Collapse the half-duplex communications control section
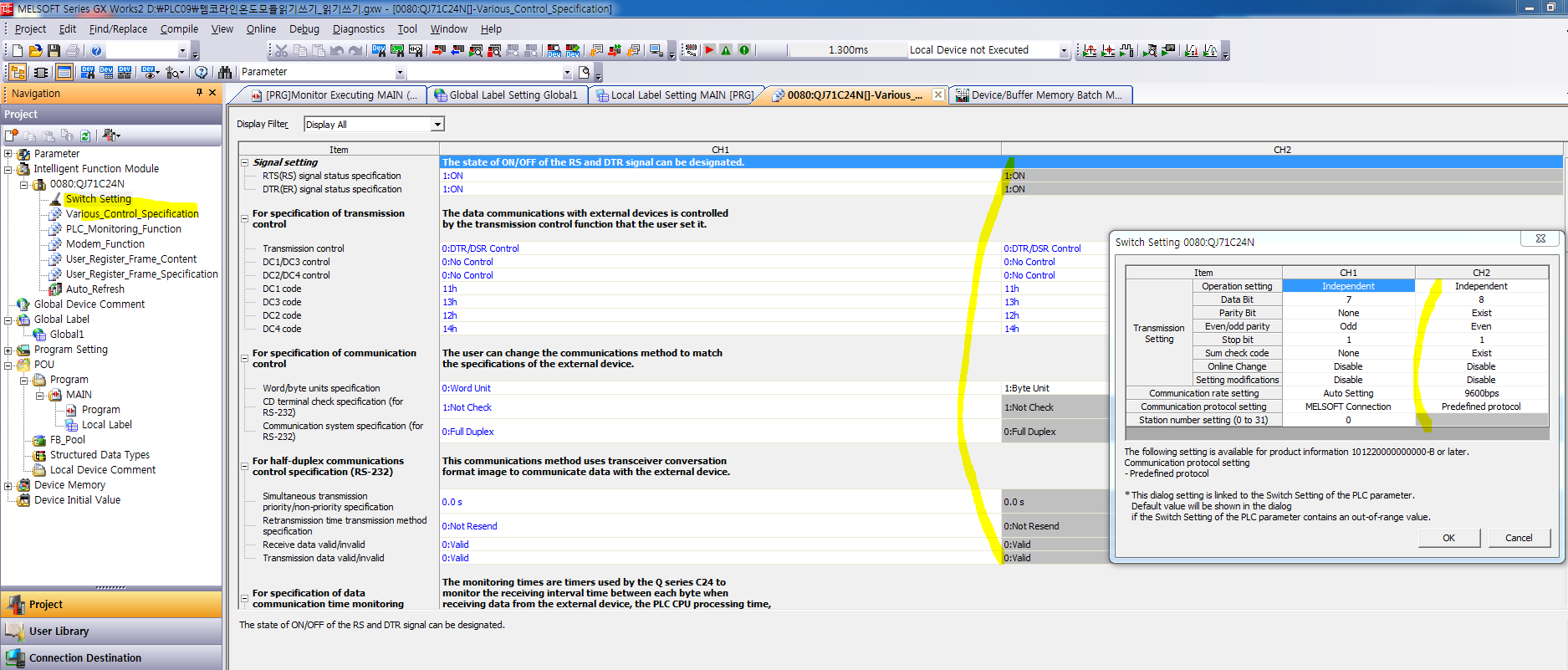Image resolution: width=1568 pixels, height=670 pixels. coord(245,467)
